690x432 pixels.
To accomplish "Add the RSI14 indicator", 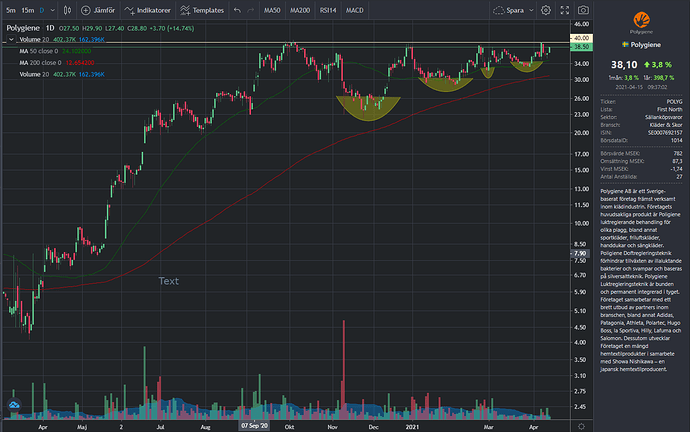I will tap(328, 10).
